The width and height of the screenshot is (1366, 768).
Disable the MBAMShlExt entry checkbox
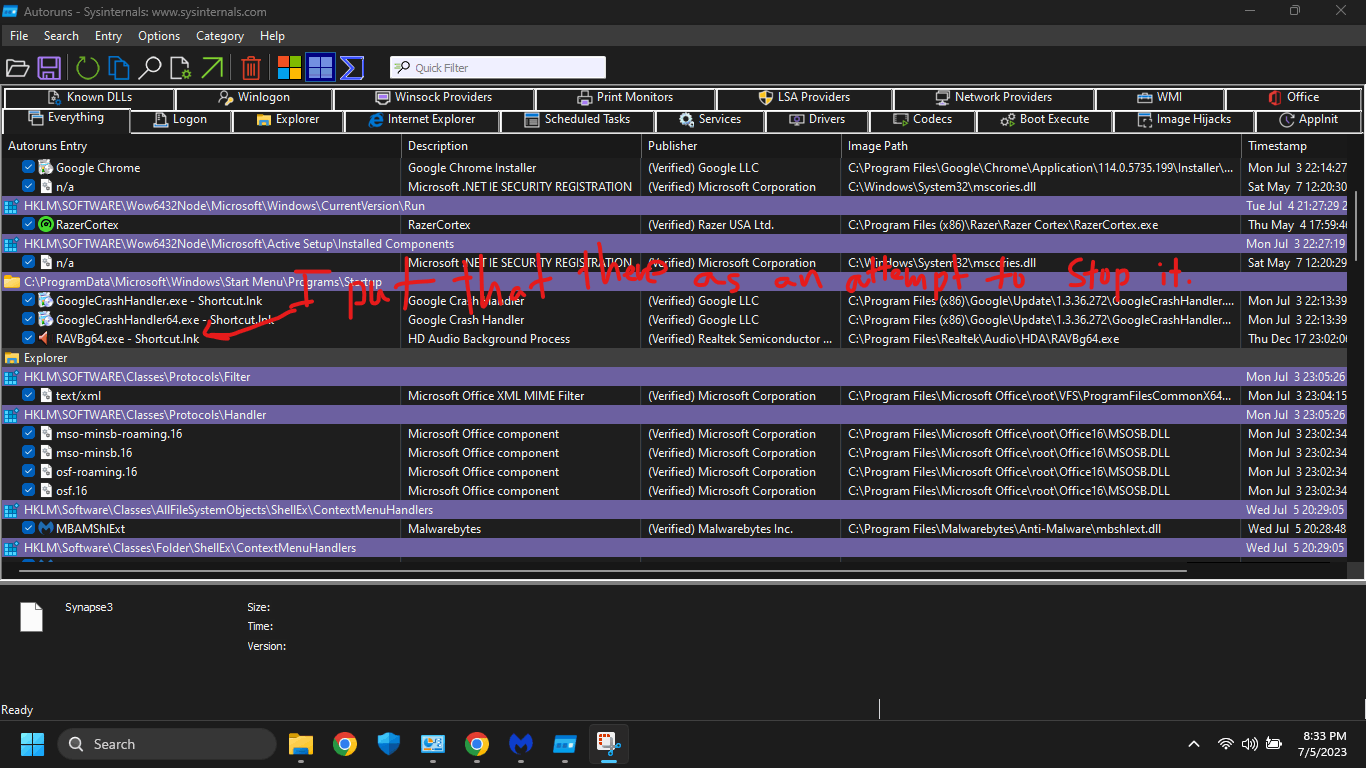(29, 529)
